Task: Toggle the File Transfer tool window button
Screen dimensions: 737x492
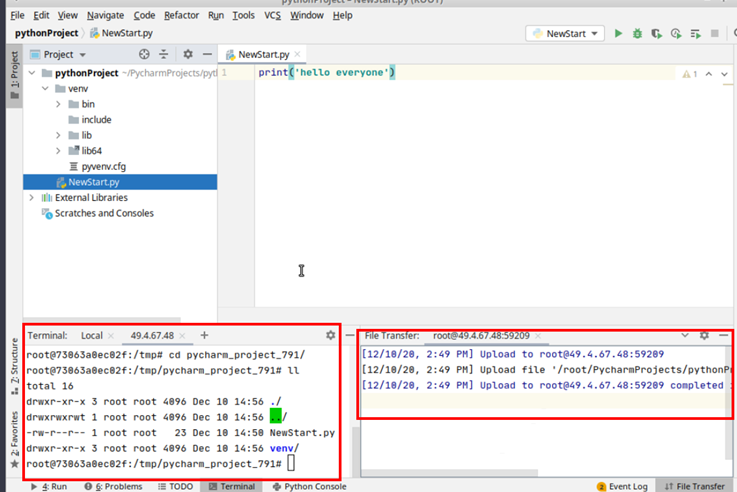Action: [695, 486]
